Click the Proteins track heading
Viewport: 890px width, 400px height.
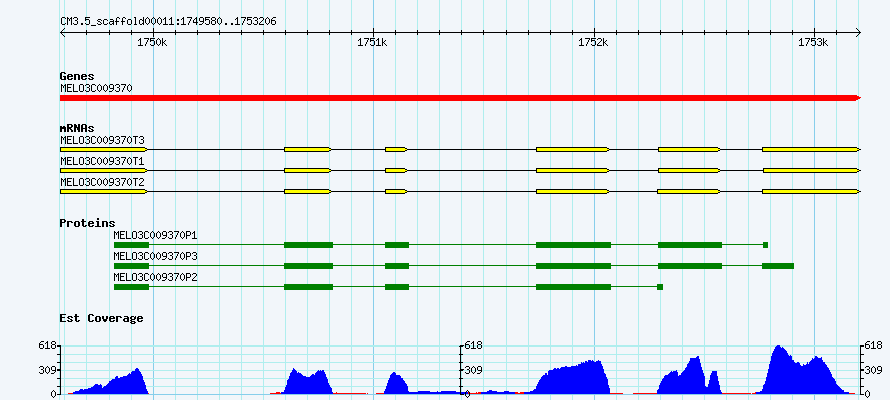pyautogui.click(x=87, y=224)
